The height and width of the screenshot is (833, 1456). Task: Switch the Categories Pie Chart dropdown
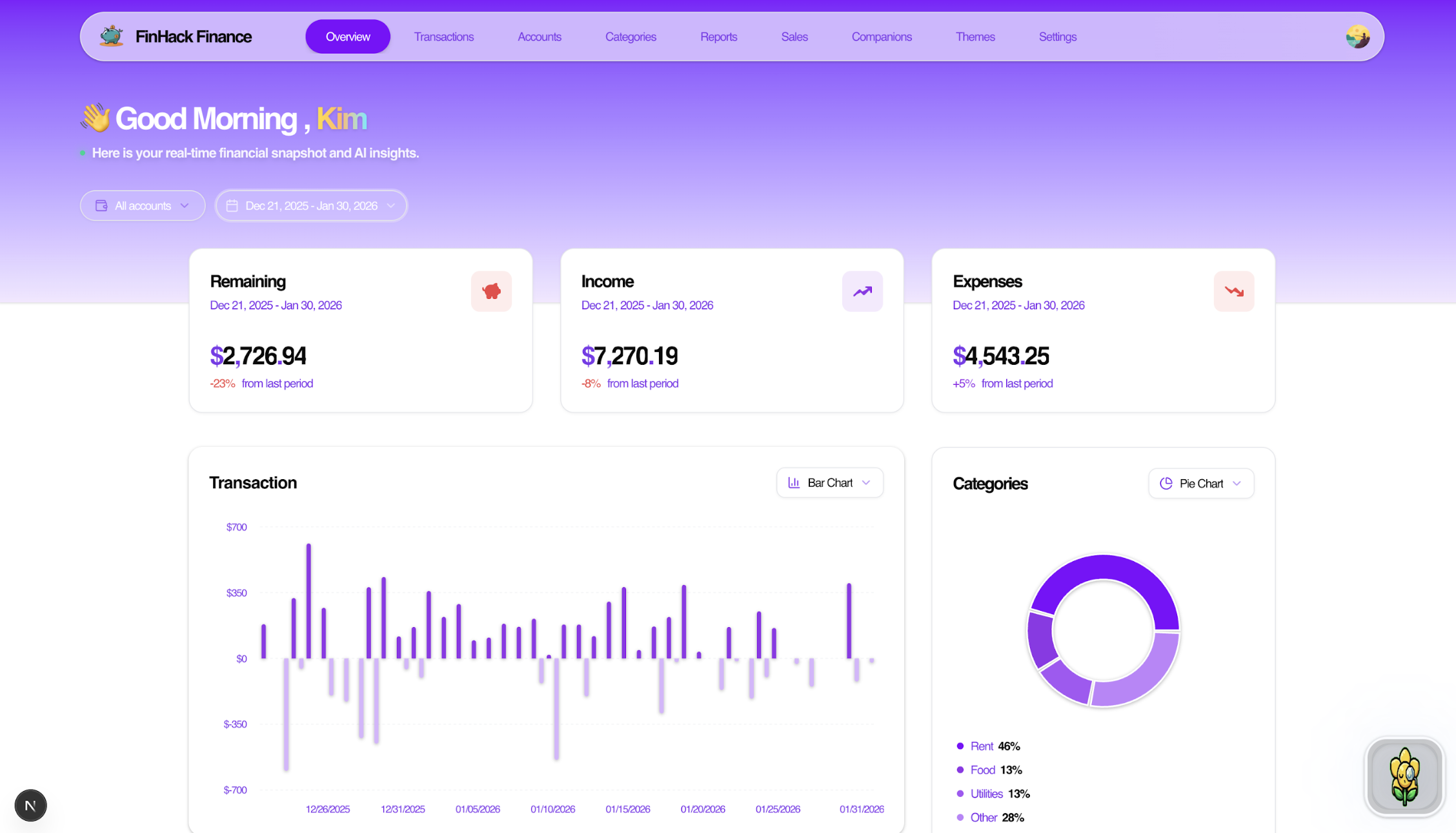(1200, 483)
